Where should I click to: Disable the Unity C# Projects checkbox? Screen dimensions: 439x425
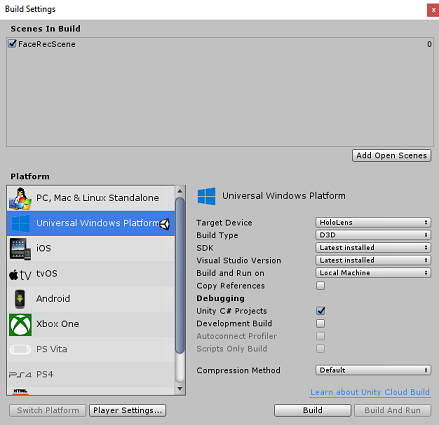(x=320, y=311)
